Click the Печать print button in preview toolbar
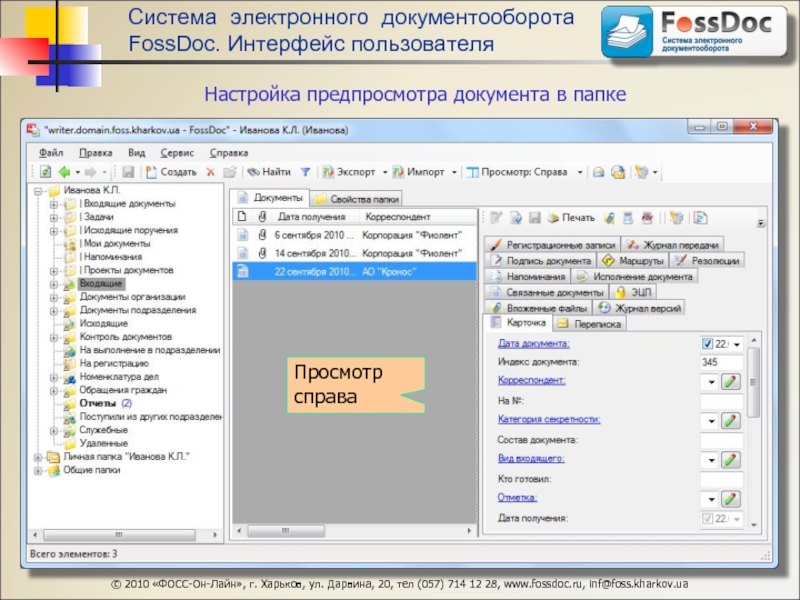Image resolution: width=800 pixels, height=600 pixels. click(571, 218)
